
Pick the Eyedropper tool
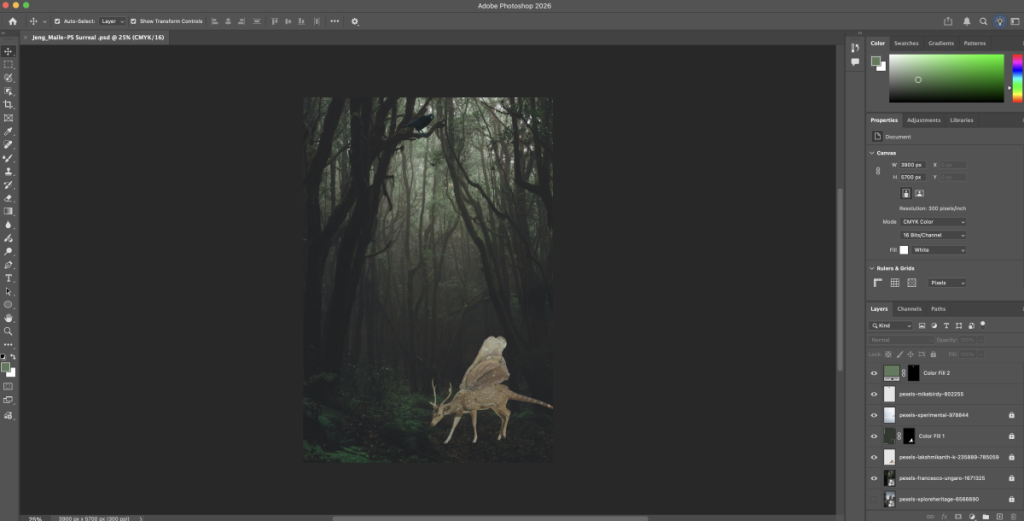click(x=8, y=131)
